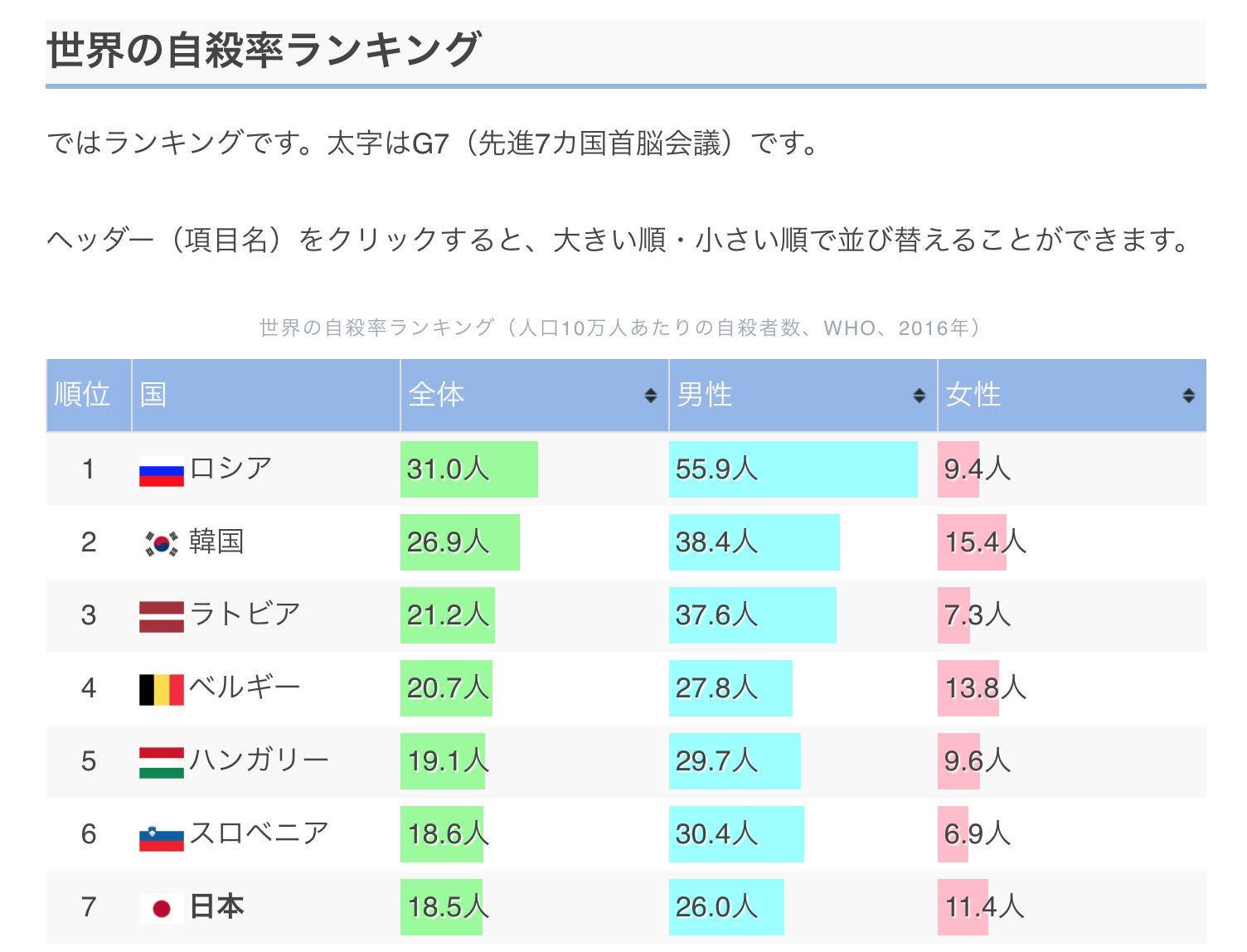Click the bold 日本 country name
This screenshot has width=1247, height=952.
pyautogui.click(x=216, y=906)
